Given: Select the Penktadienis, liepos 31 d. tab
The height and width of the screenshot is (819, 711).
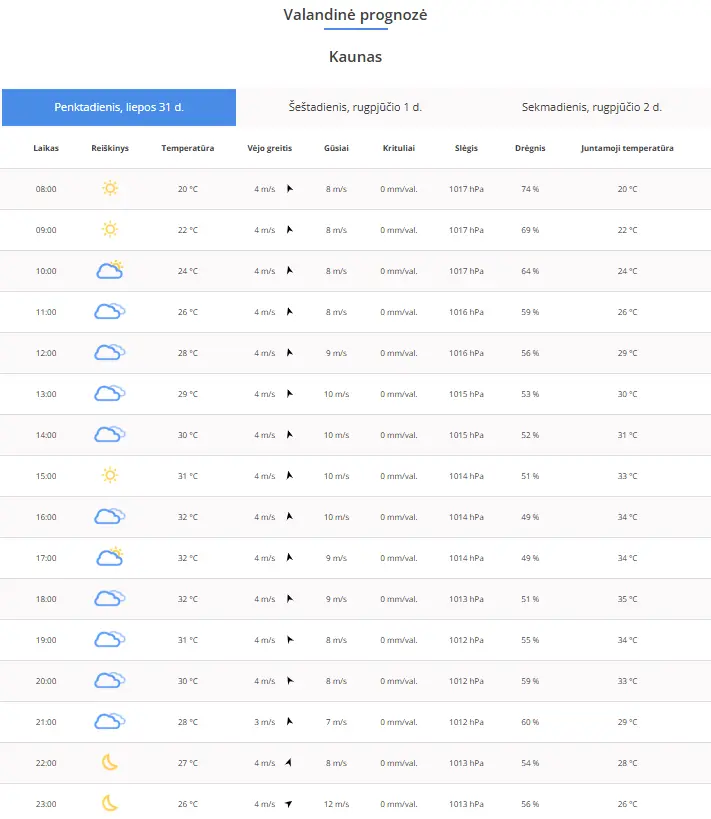Looking at the screenshot, I should [x=119, y=107].
